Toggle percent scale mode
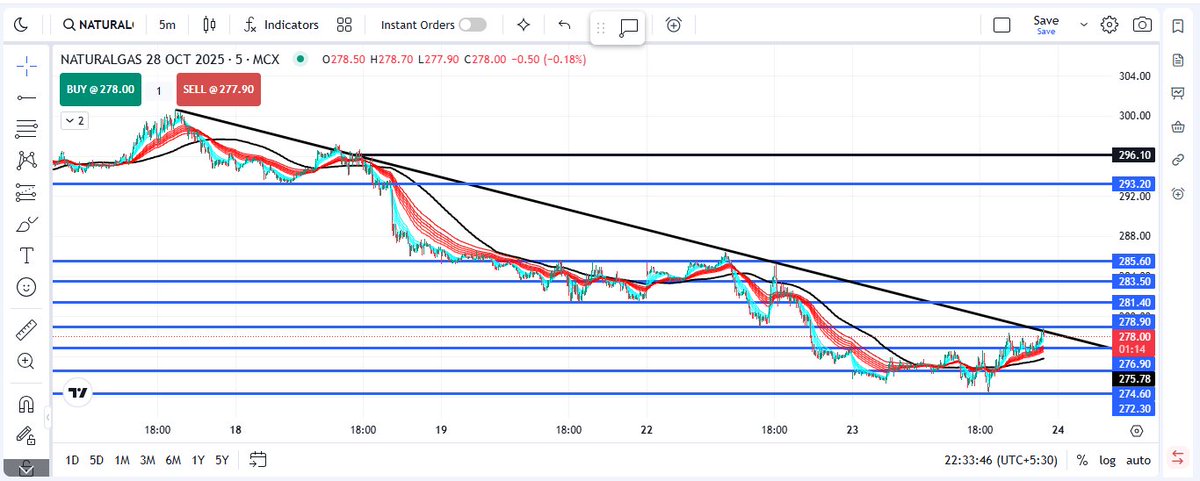 (1082, 460)
